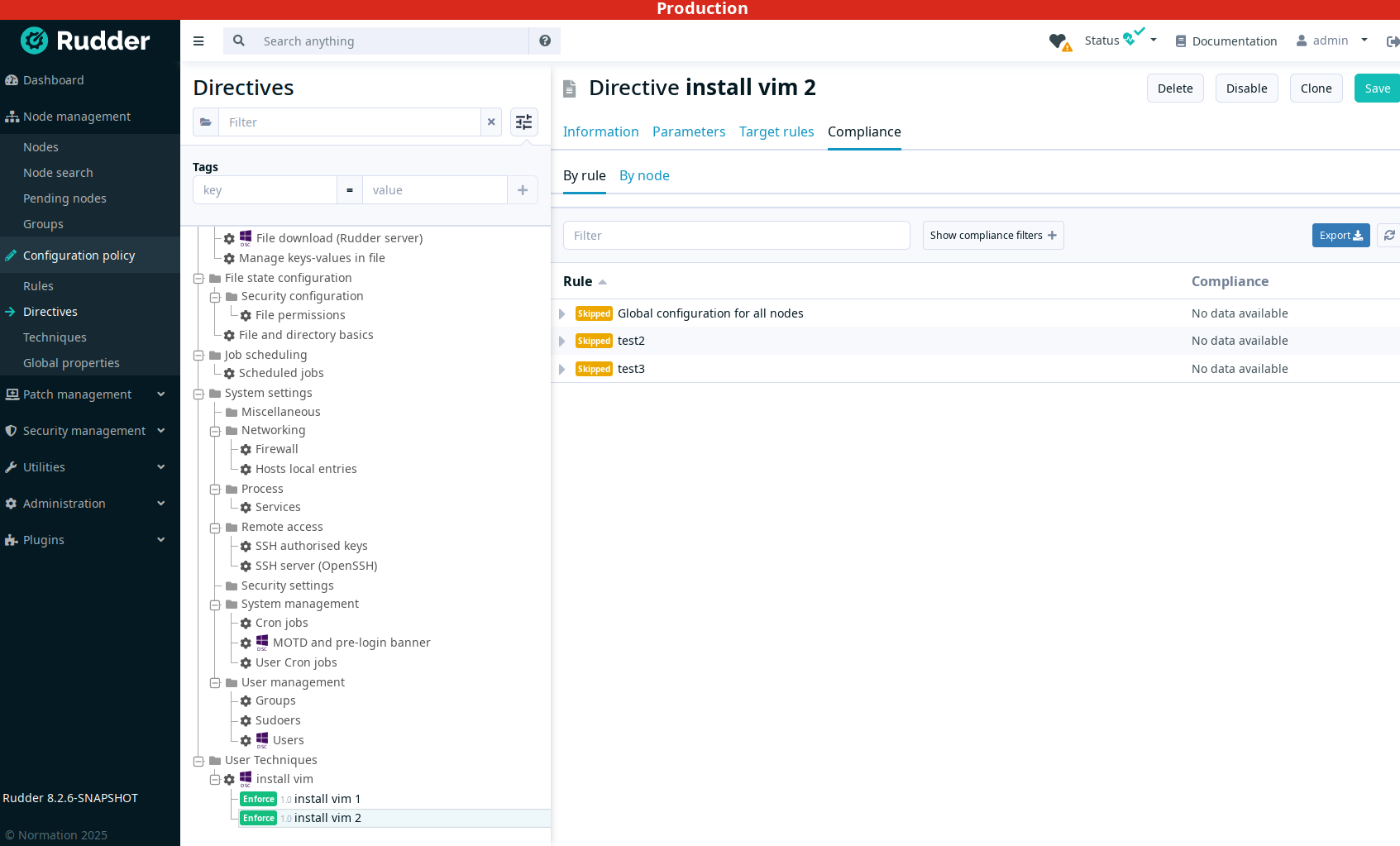Click gear icon next to Firewall
1400x846 pixels.
click(x=246, y=450)
